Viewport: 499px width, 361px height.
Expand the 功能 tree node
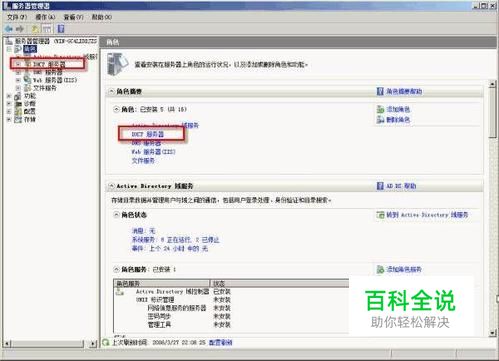click(x=9, y=96)
